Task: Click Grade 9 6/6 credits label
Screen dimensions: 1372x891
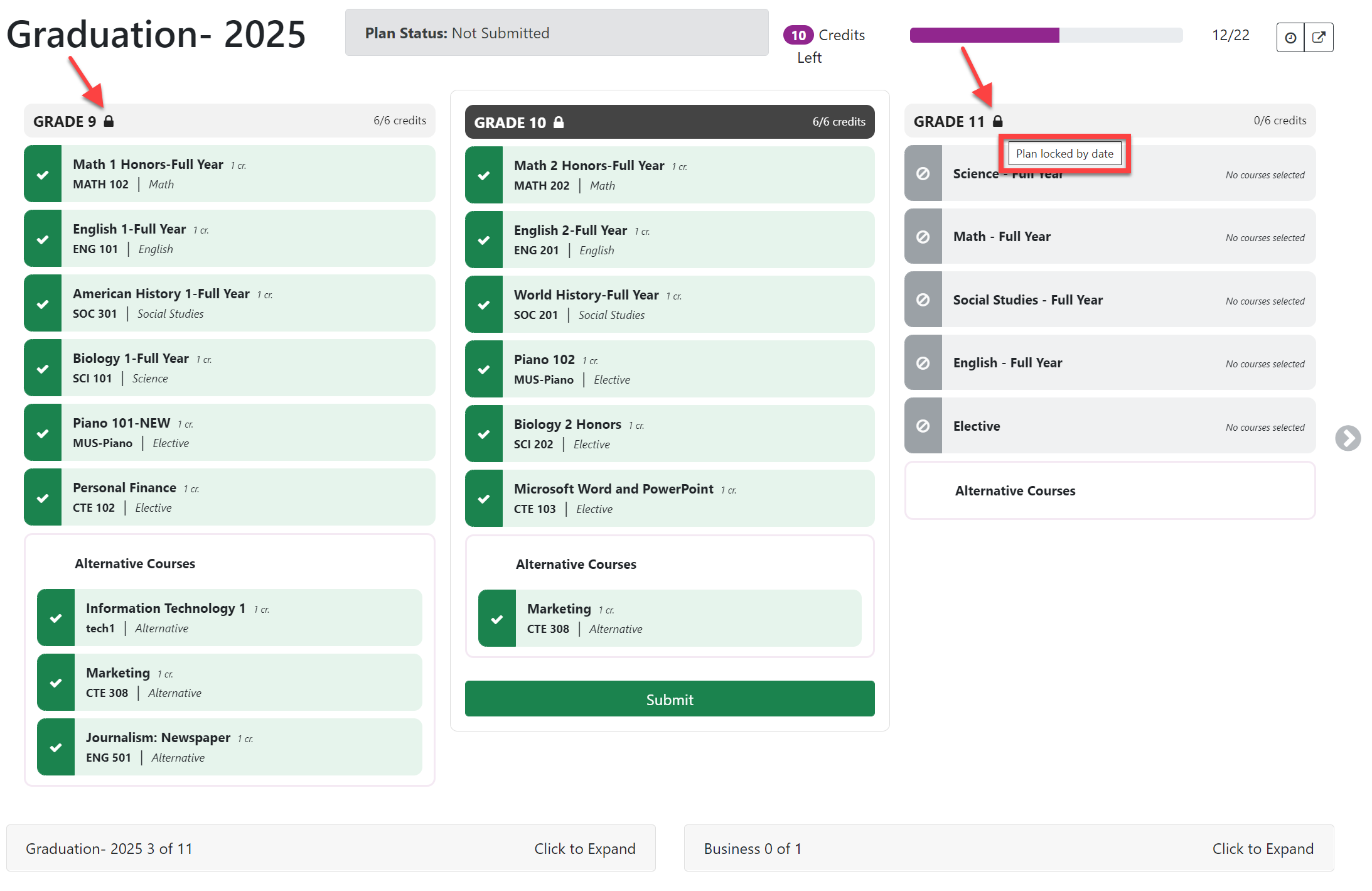Action: [400, 121]
